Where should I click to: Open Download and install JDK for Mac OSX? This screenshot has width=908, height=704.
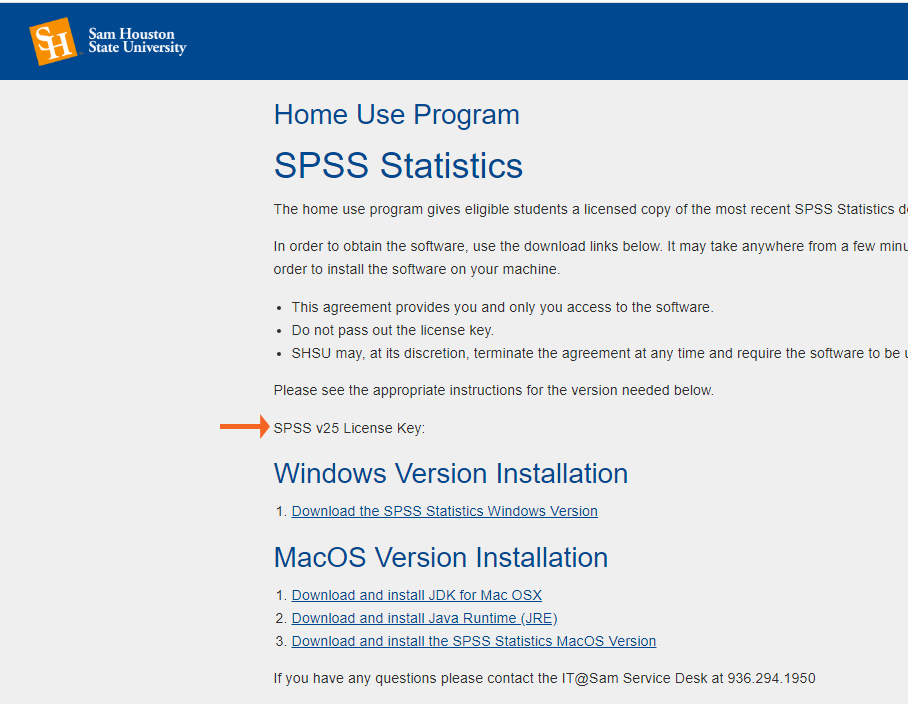coord(416,595)
